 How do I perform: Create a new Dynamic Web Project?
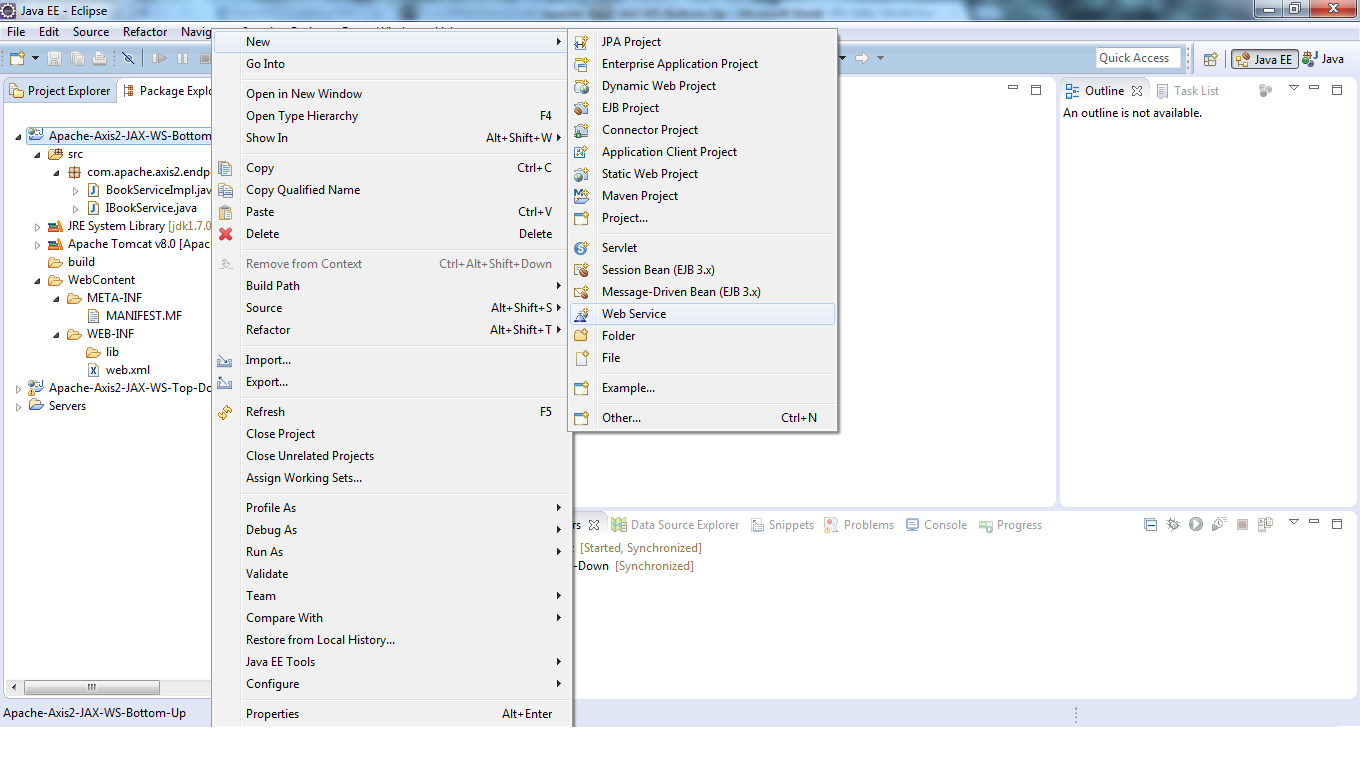coord(658,85)
